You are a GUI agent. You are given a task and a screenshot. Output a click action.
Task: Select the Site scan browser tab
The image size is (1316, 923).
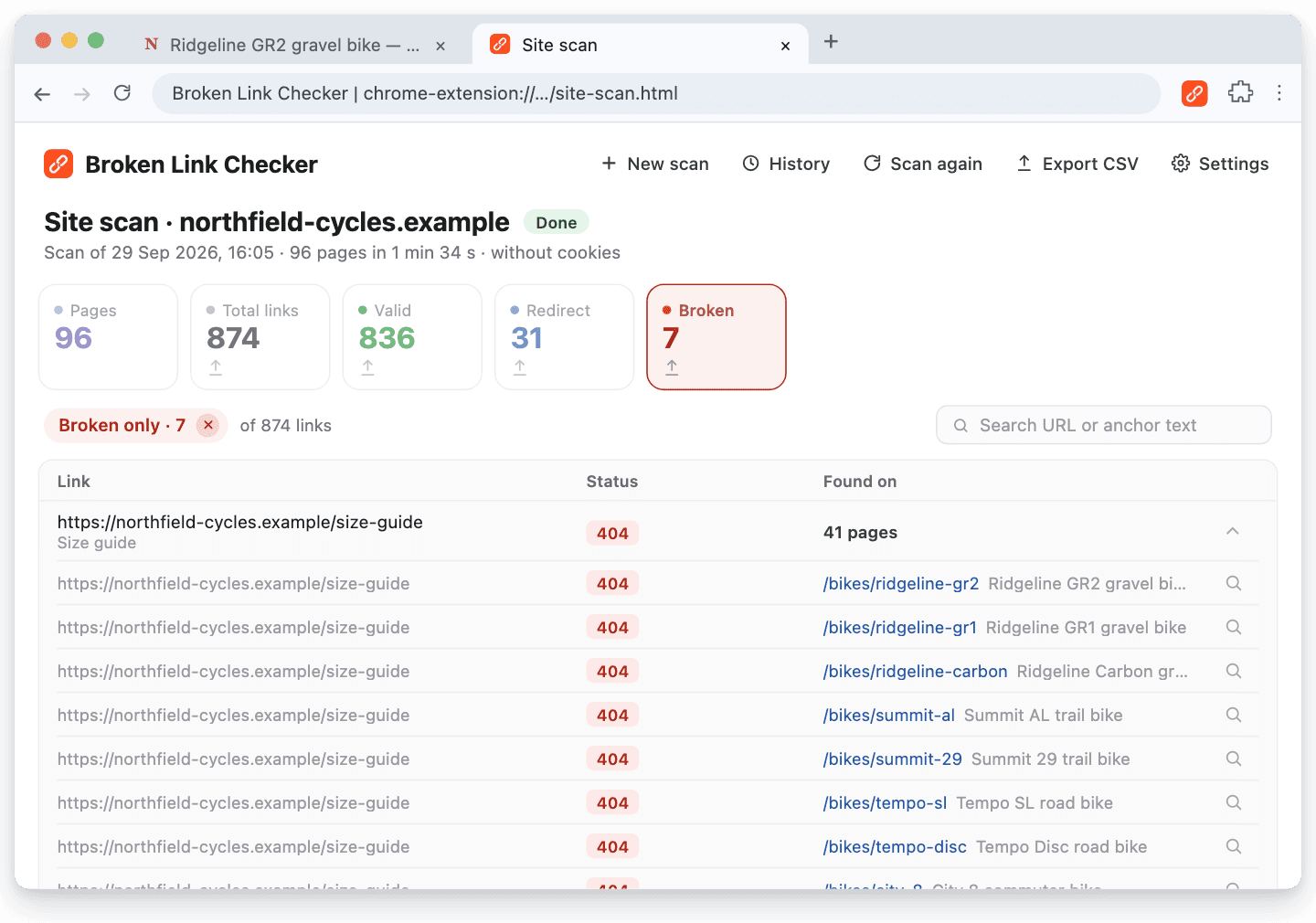[640, 45]
